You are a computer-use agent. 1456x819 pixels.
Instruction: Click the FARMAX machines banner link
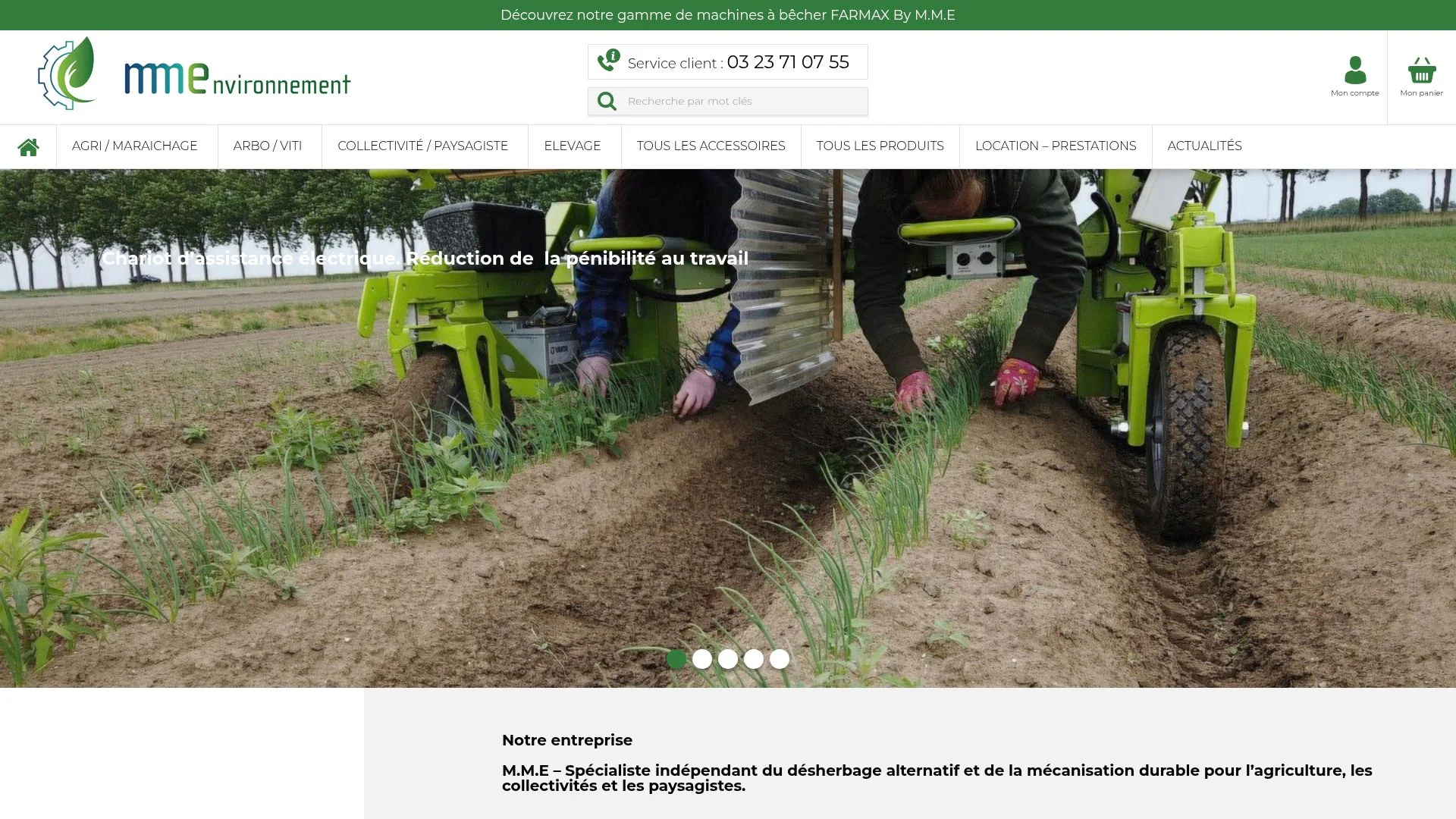pyautogui.click(x=727, y=14)
